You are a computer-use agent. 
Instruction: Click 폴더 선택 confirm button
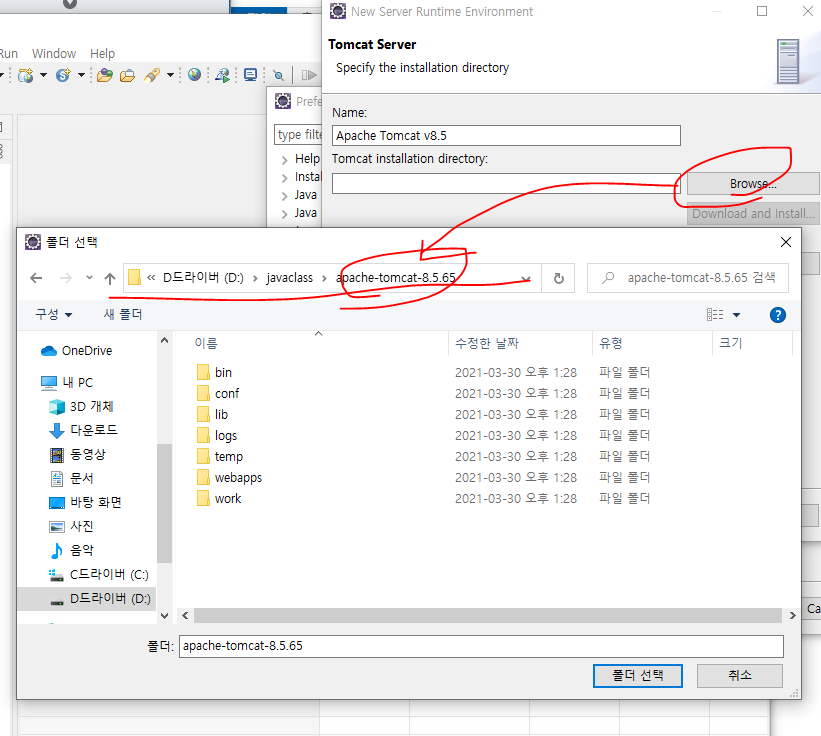tap(638, 676)
